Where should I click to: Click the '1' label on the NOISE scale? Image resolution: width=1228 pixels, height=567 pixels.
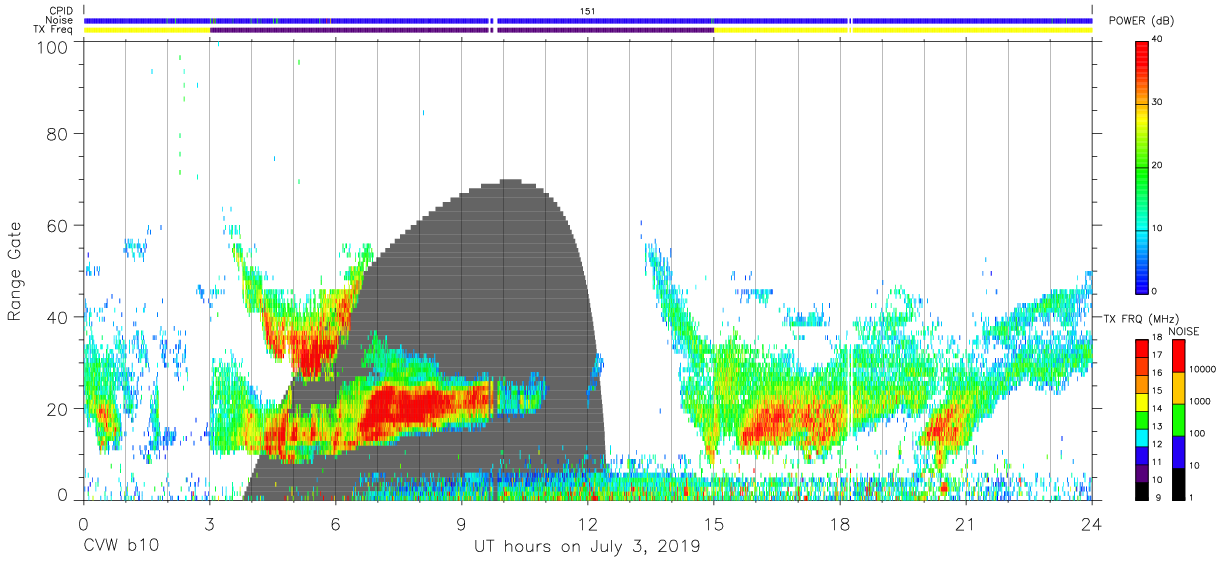[1190, 497]
